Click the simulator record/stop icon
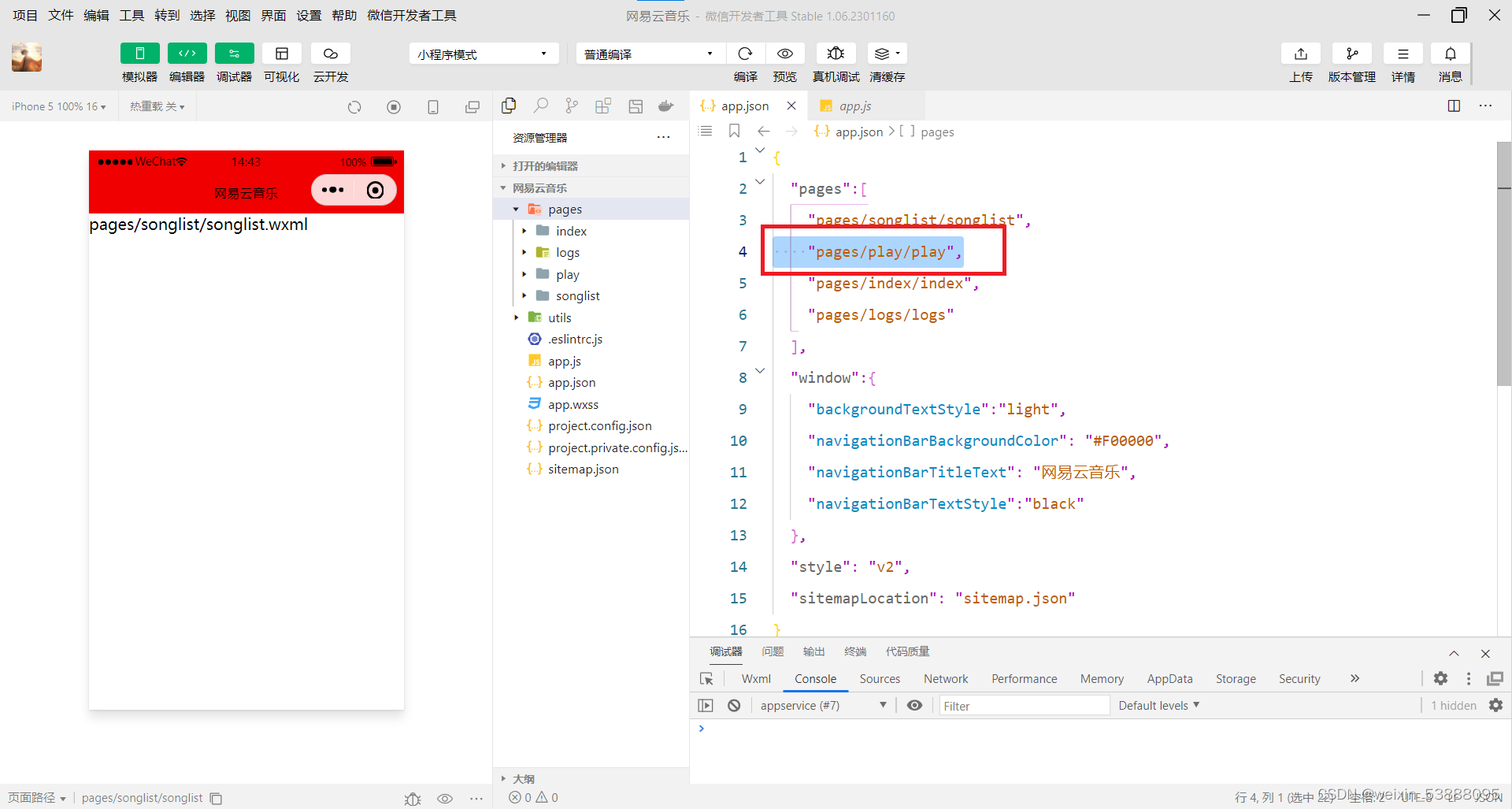 [x=394, y=107]
